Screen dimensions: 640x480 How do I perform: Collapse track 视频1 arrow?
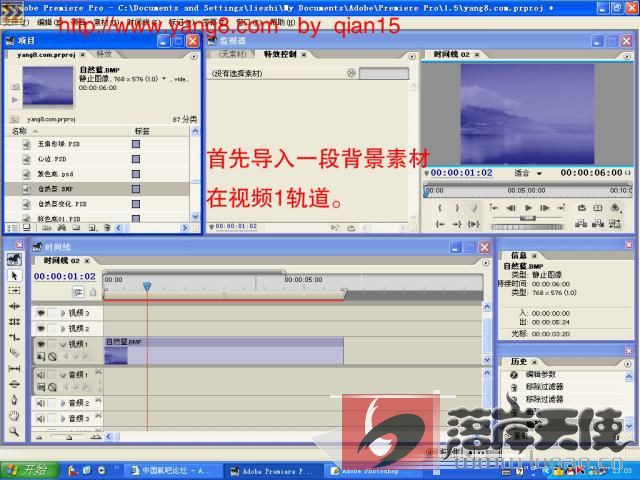point(63,344)
